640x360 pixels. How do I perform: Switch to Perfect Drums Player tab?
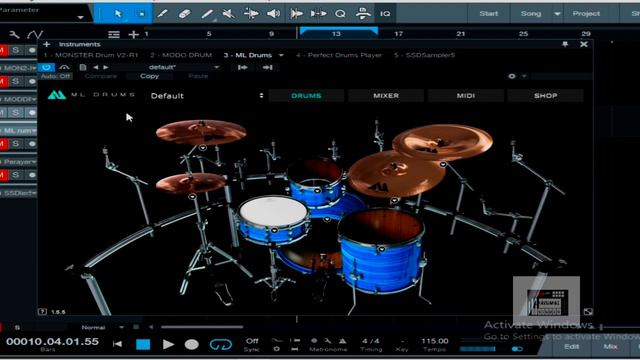tap(339, 55)
